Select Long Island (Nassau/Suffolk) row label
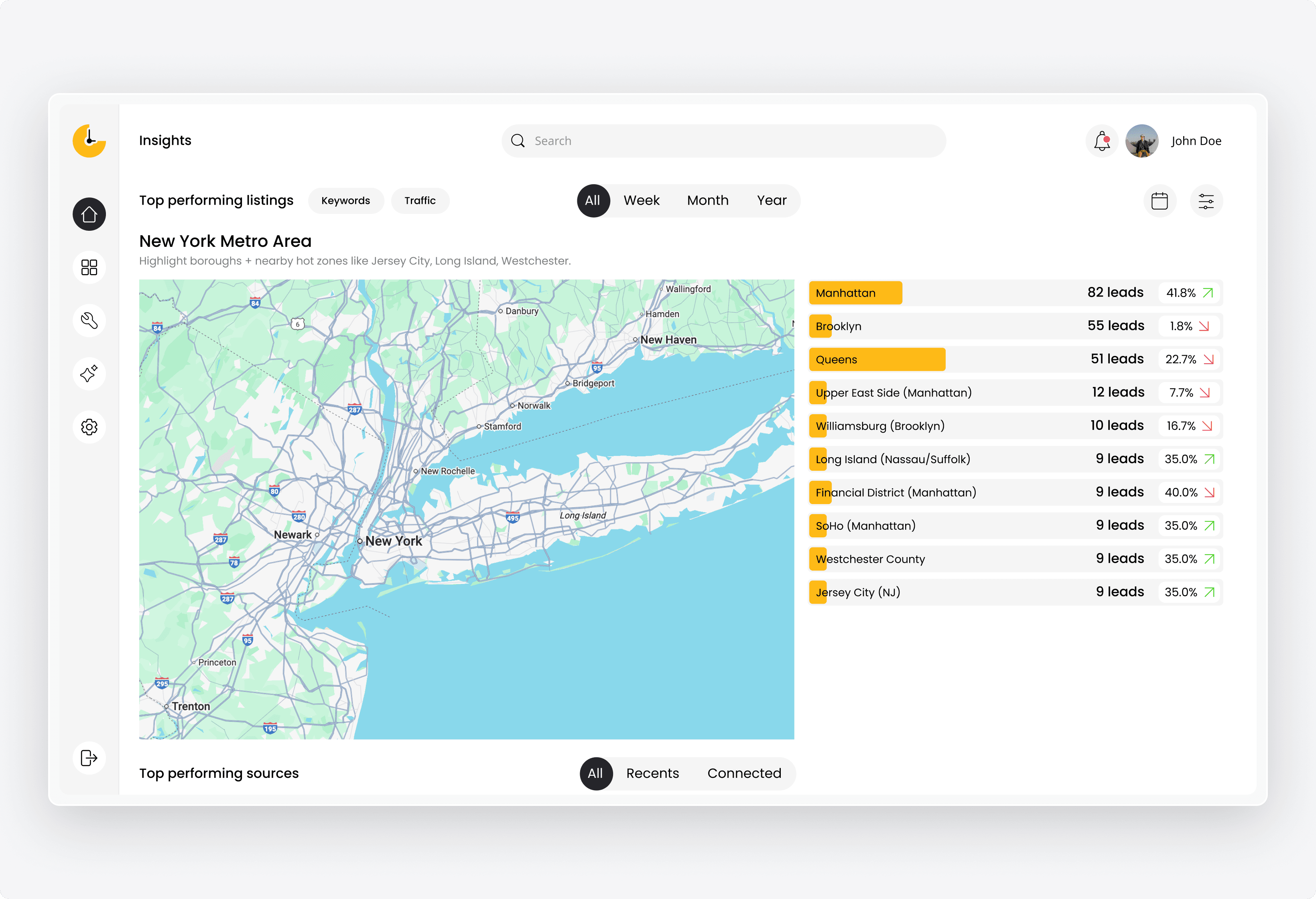1316x899 pixels. pos(893,460)
